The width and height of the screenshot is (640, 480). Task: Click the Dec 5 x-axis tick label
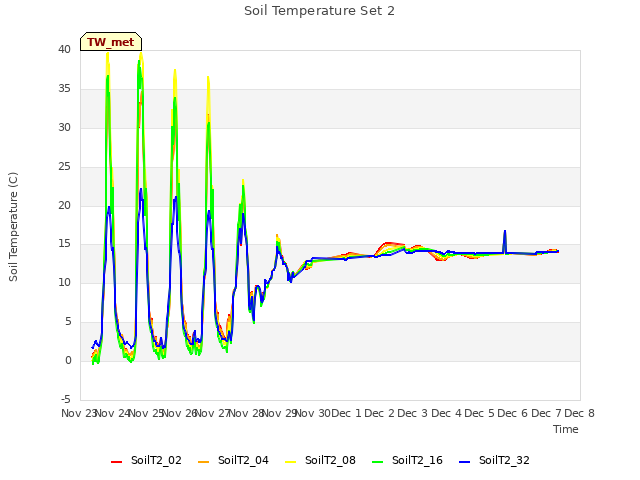click(x=479, y=413)
